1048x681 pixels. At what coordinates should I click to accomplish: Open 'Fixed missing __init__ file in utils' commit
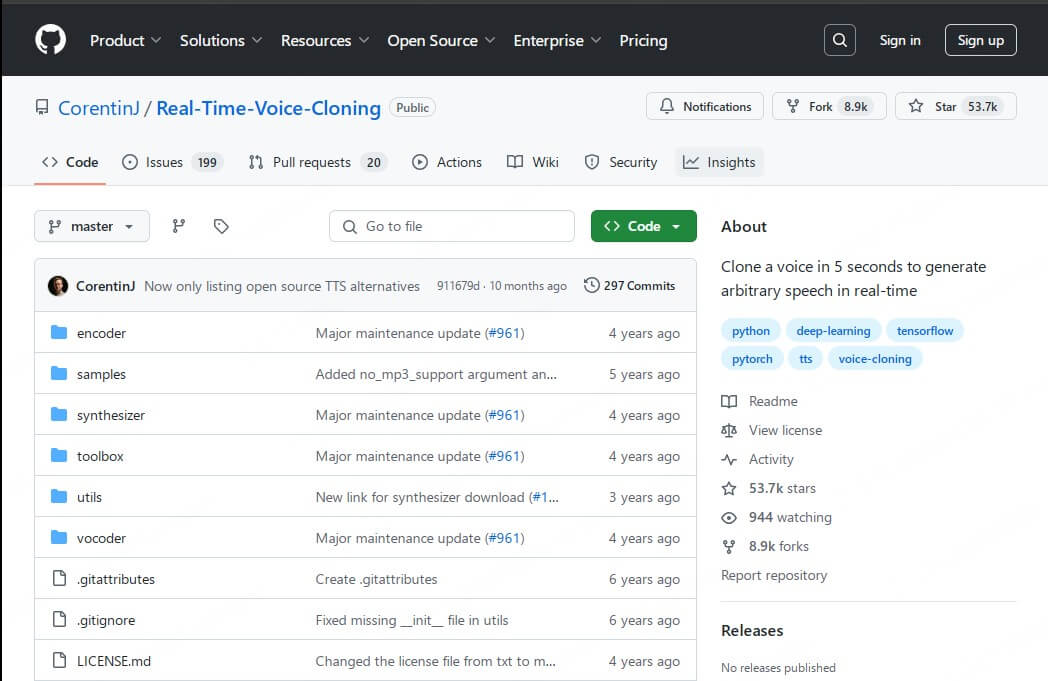click(x=412, y=620)
